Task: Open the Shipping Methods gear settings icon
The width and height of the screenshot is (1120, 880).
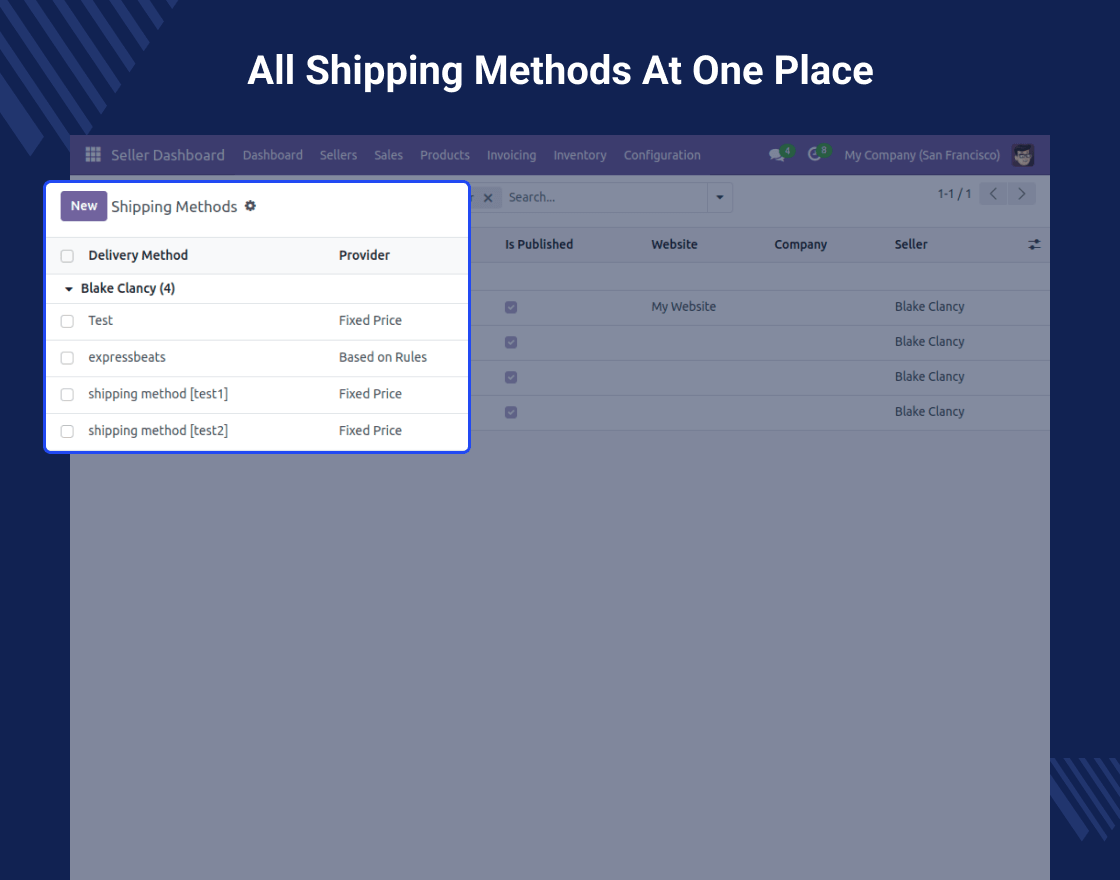Action: coord(250,206)
